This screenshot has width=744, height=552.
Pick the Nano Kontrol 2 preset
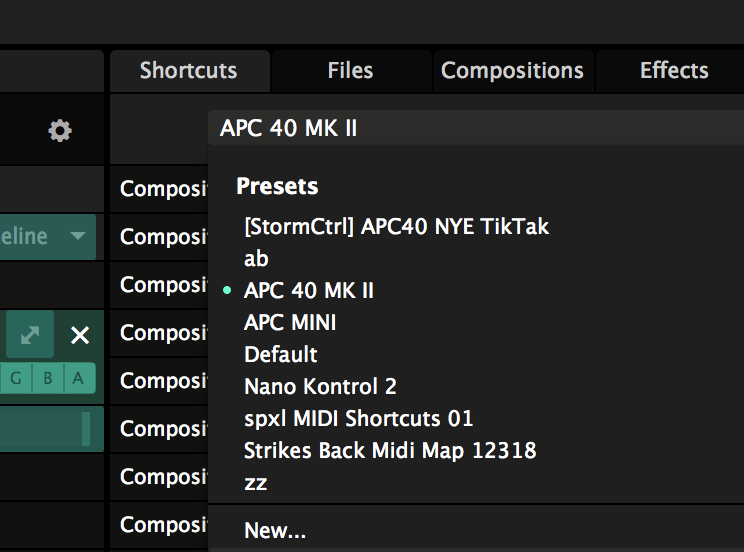coord(320,387)
